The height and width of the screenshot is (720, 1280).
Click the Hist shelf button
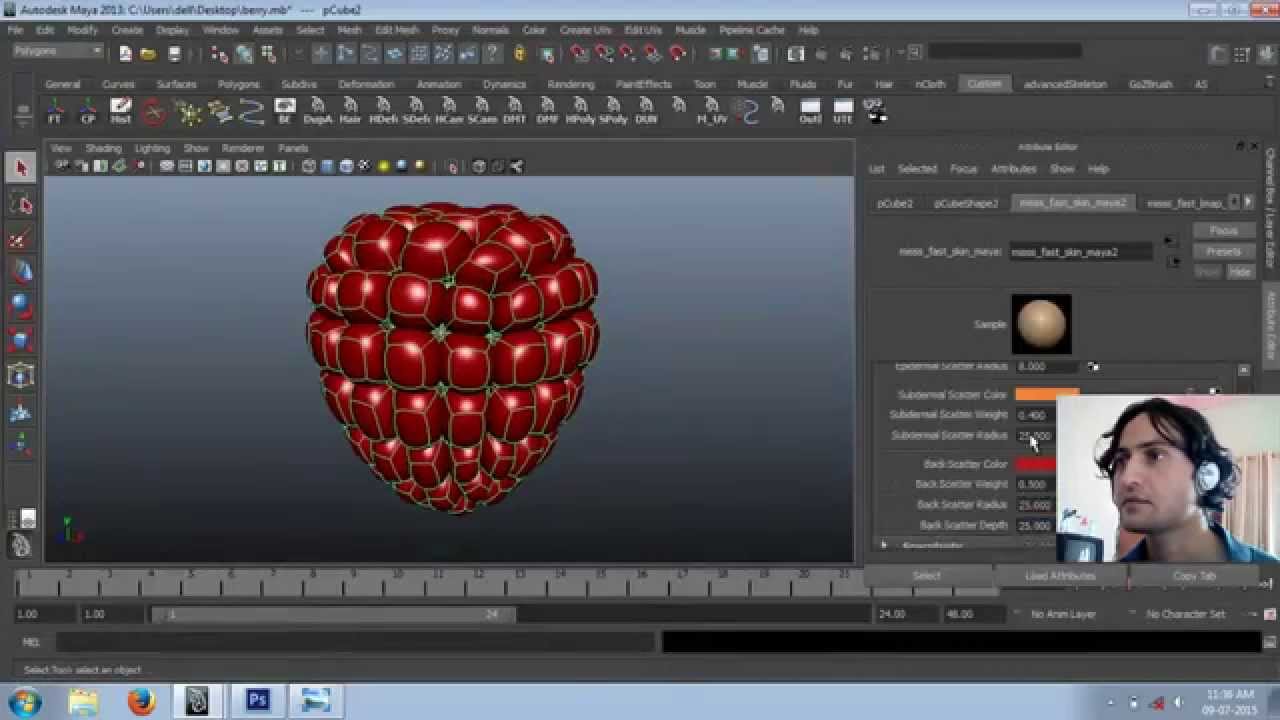coord(121,111)
